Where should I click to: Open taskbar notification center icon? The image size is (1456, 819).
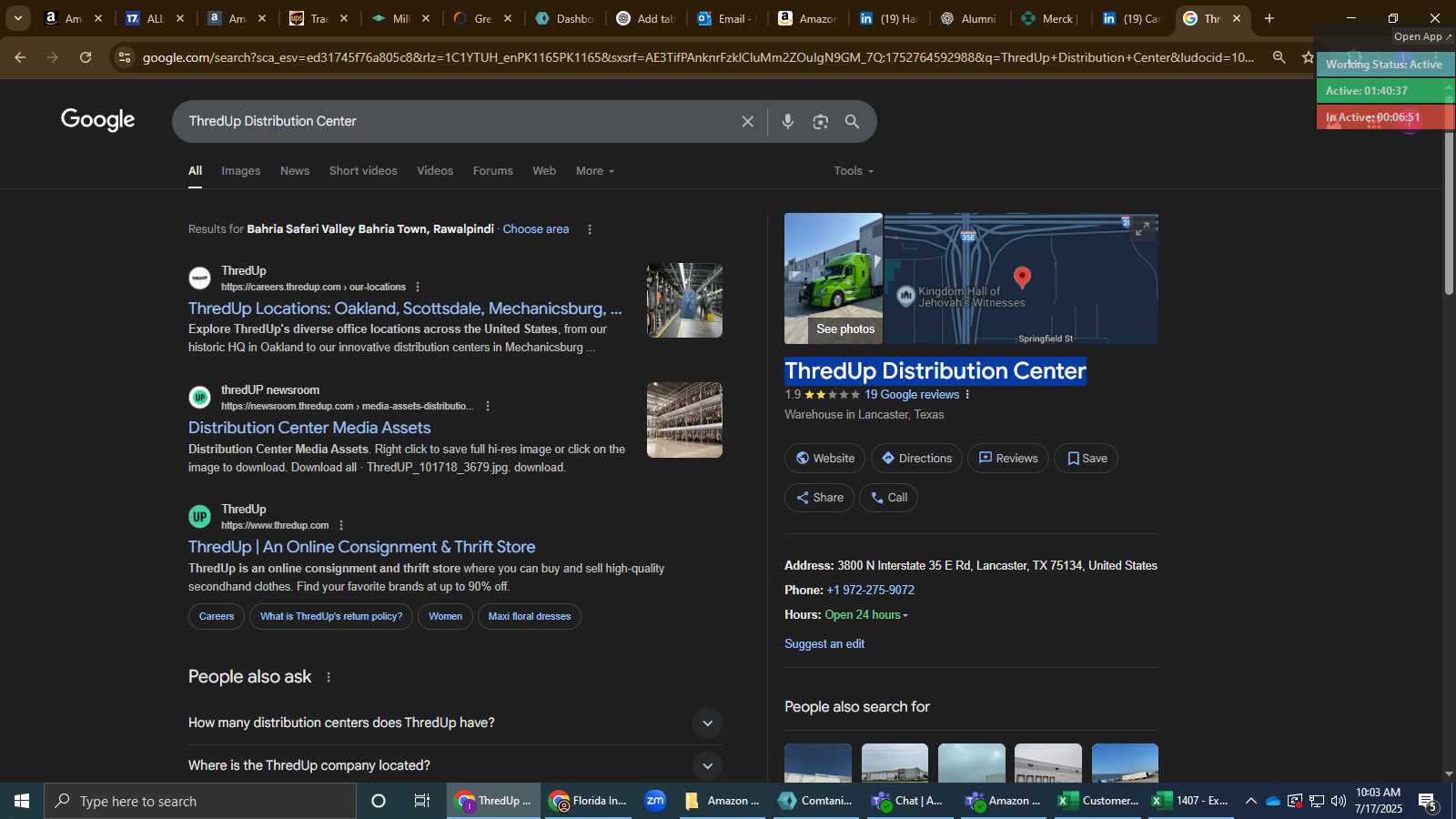pyautogui.click(x=1428, y=801)
